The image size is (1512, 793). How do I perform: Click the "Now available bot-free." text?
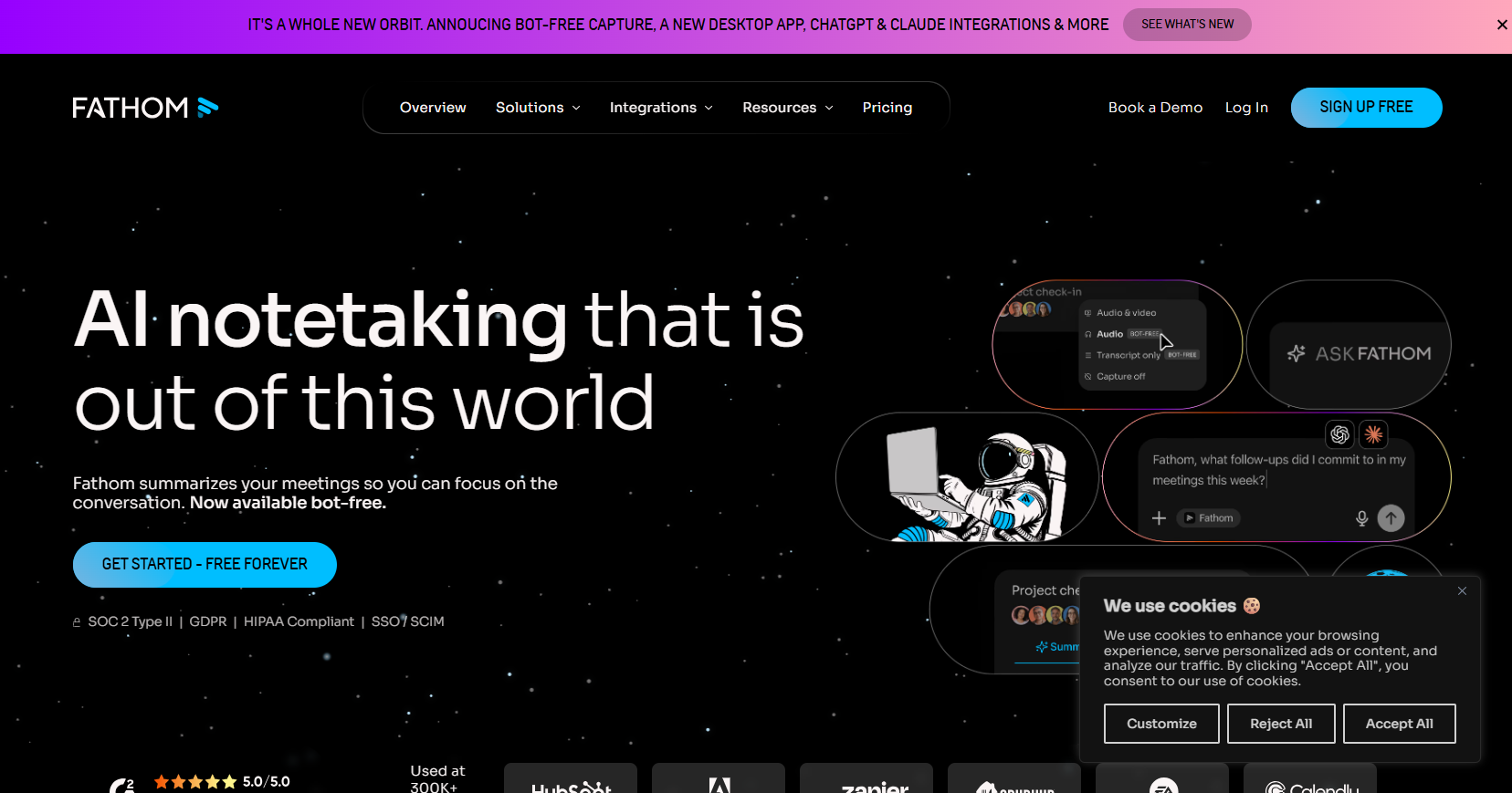point(288,503)
